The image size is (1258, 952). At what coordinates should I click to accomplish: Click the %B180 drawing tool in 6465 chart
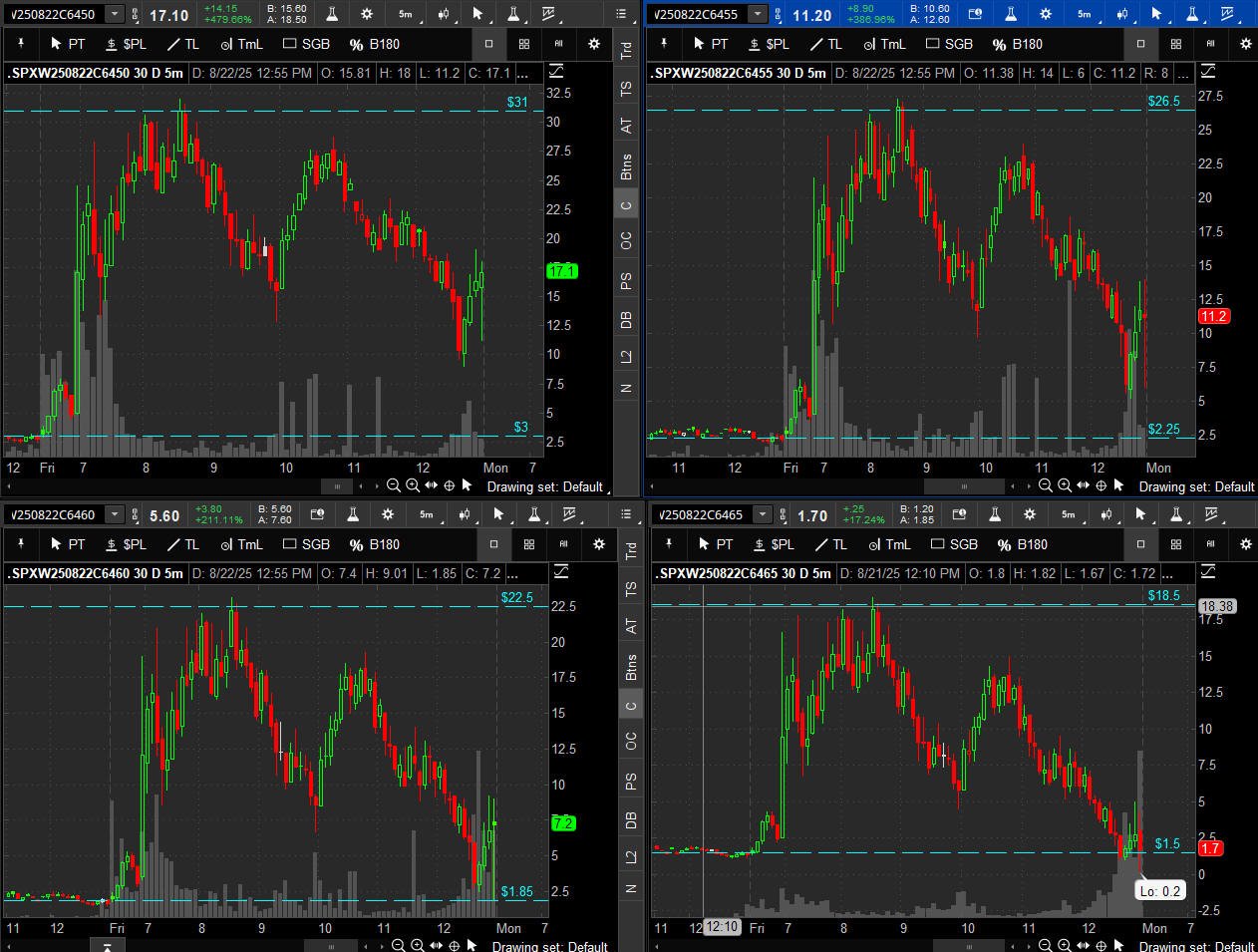tap(1022, 544)
